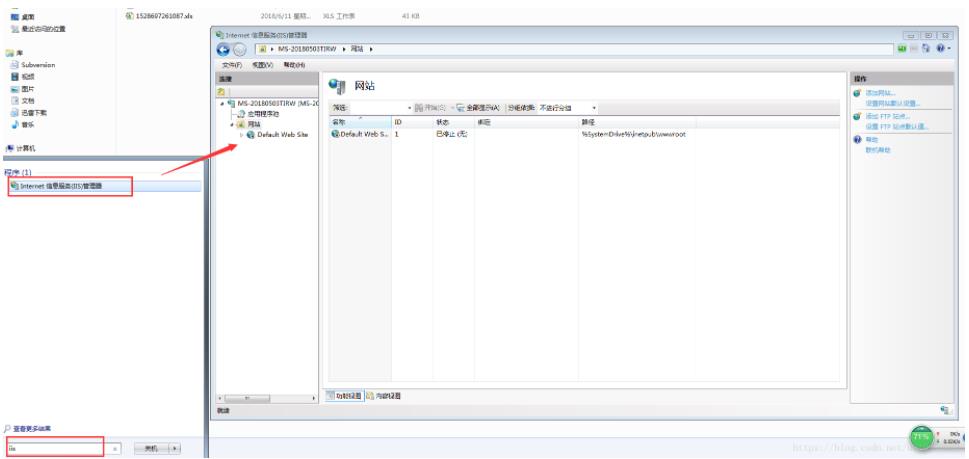The width and height of the screenshot is (969, 459).
Task: Click the IIS Manager forward arrow button
Action: (x=239, y=49)
